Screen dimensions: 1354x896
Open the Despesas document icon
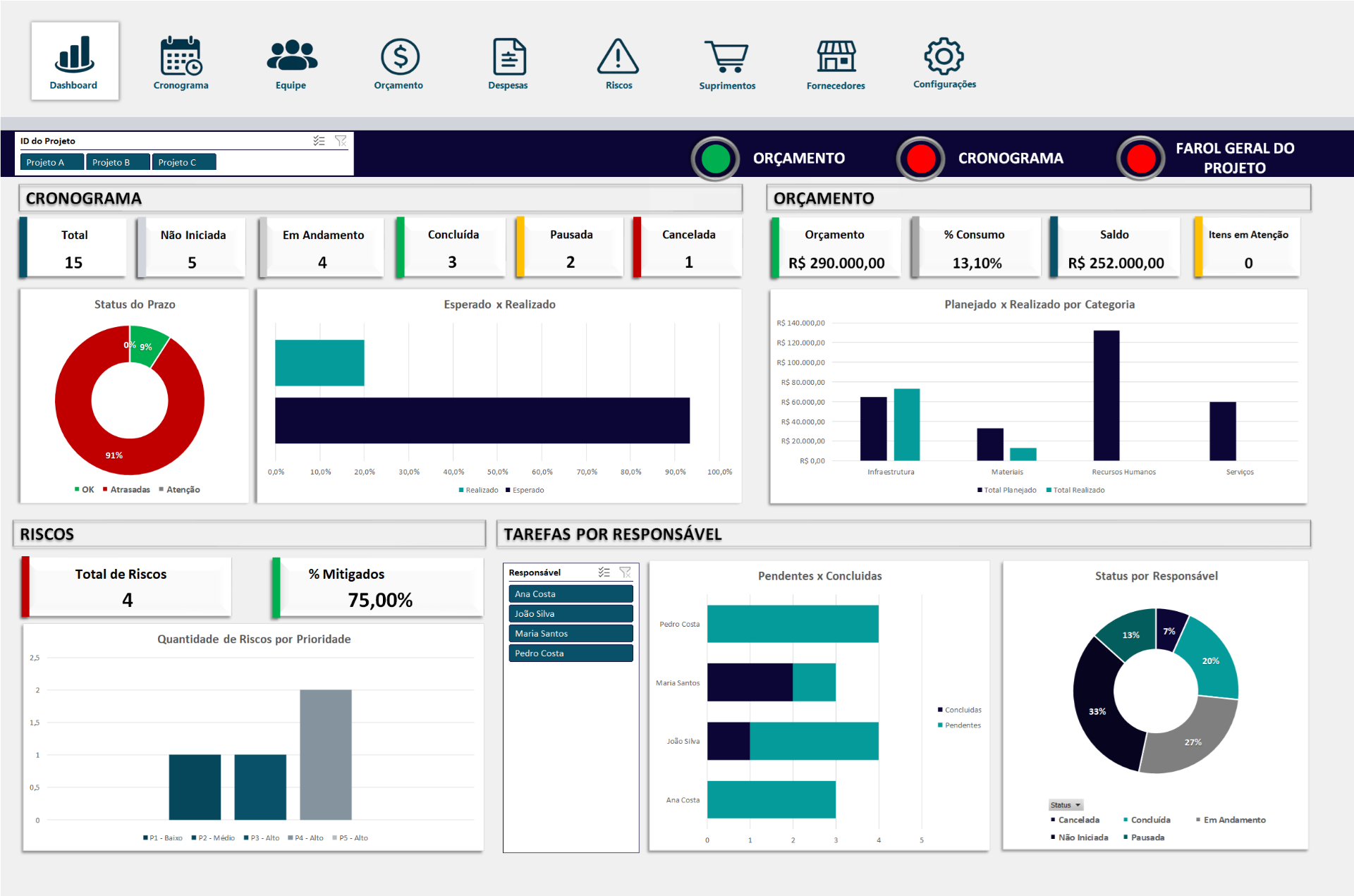(x=509, y=56)
